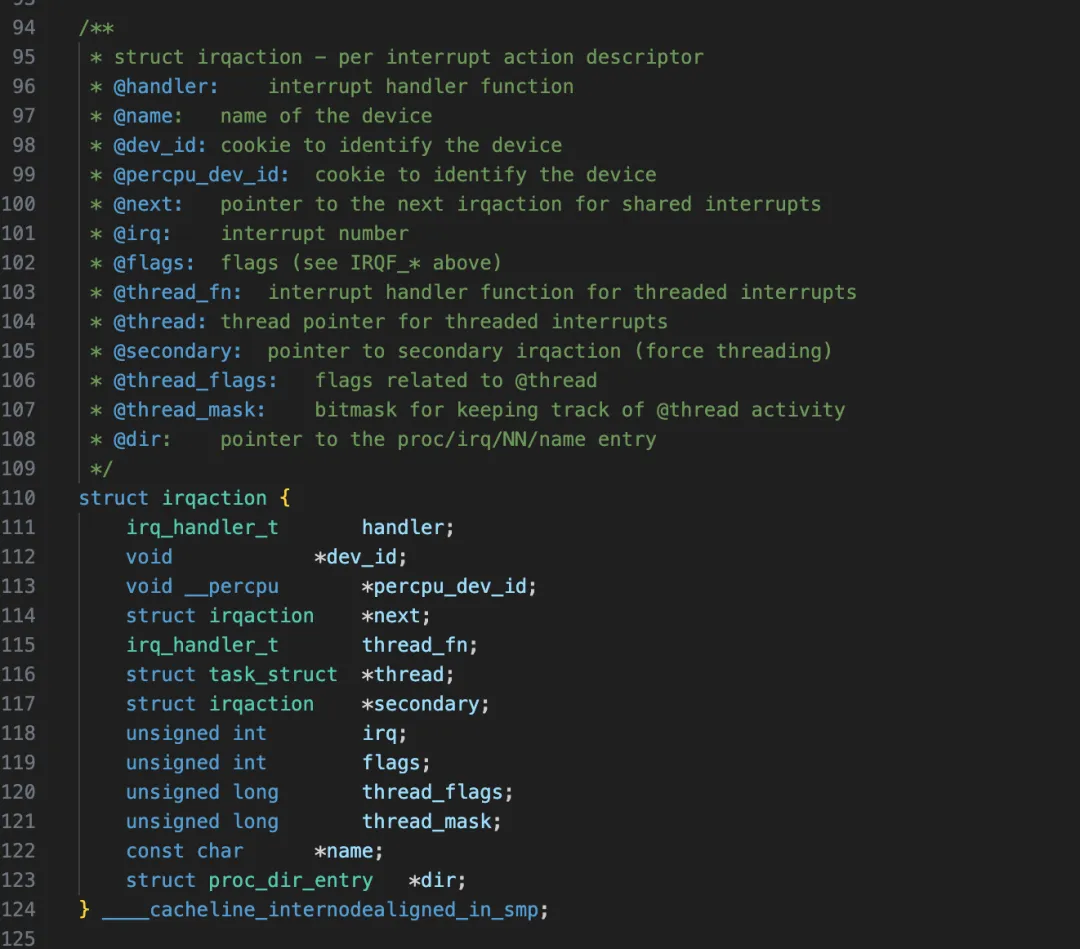
Task: Click the irqaction struct name on line 110
Action: 214,498
